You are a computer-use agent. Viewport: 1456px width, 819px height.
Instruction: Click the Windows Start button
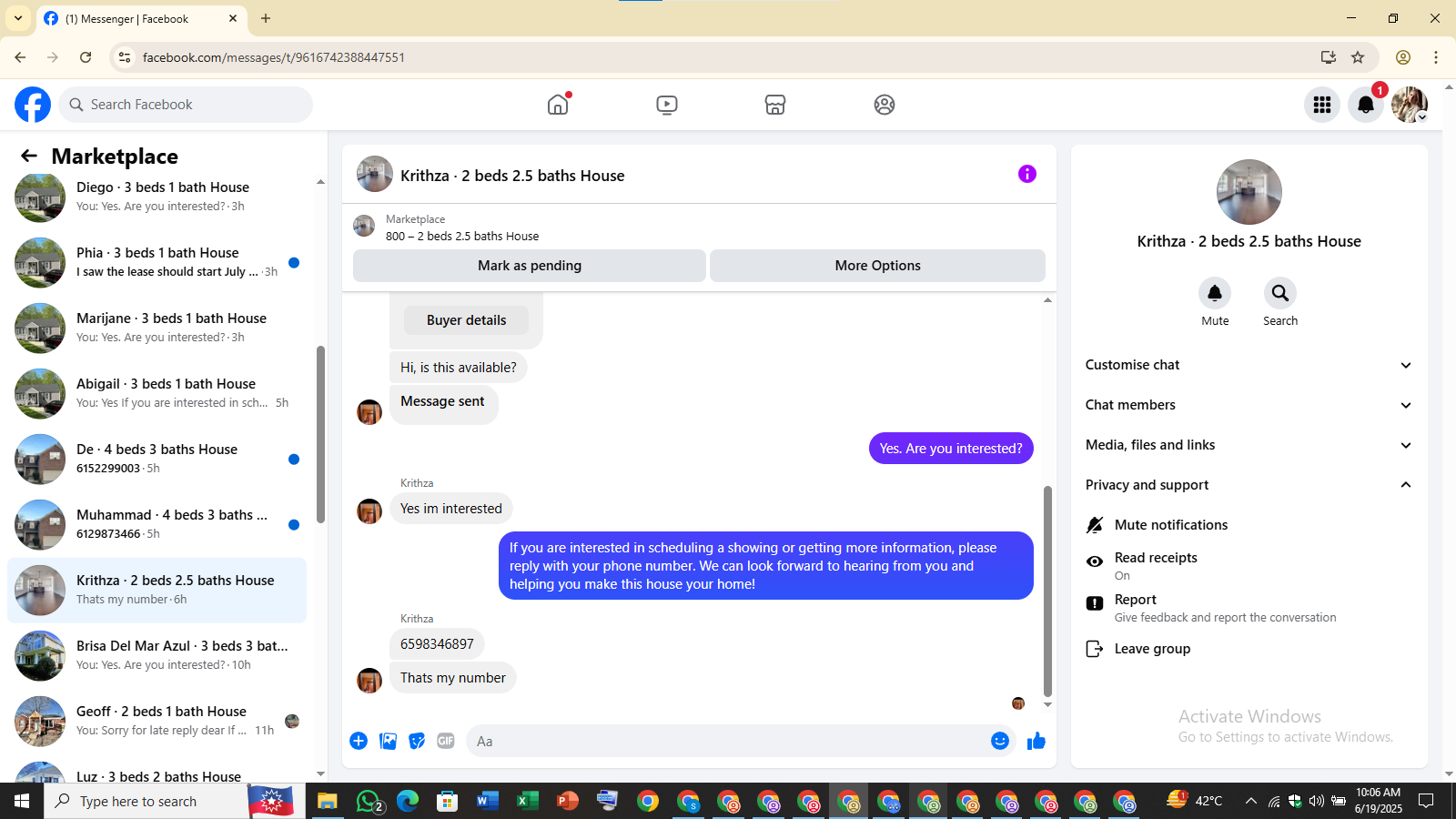(x=22, y=801)
